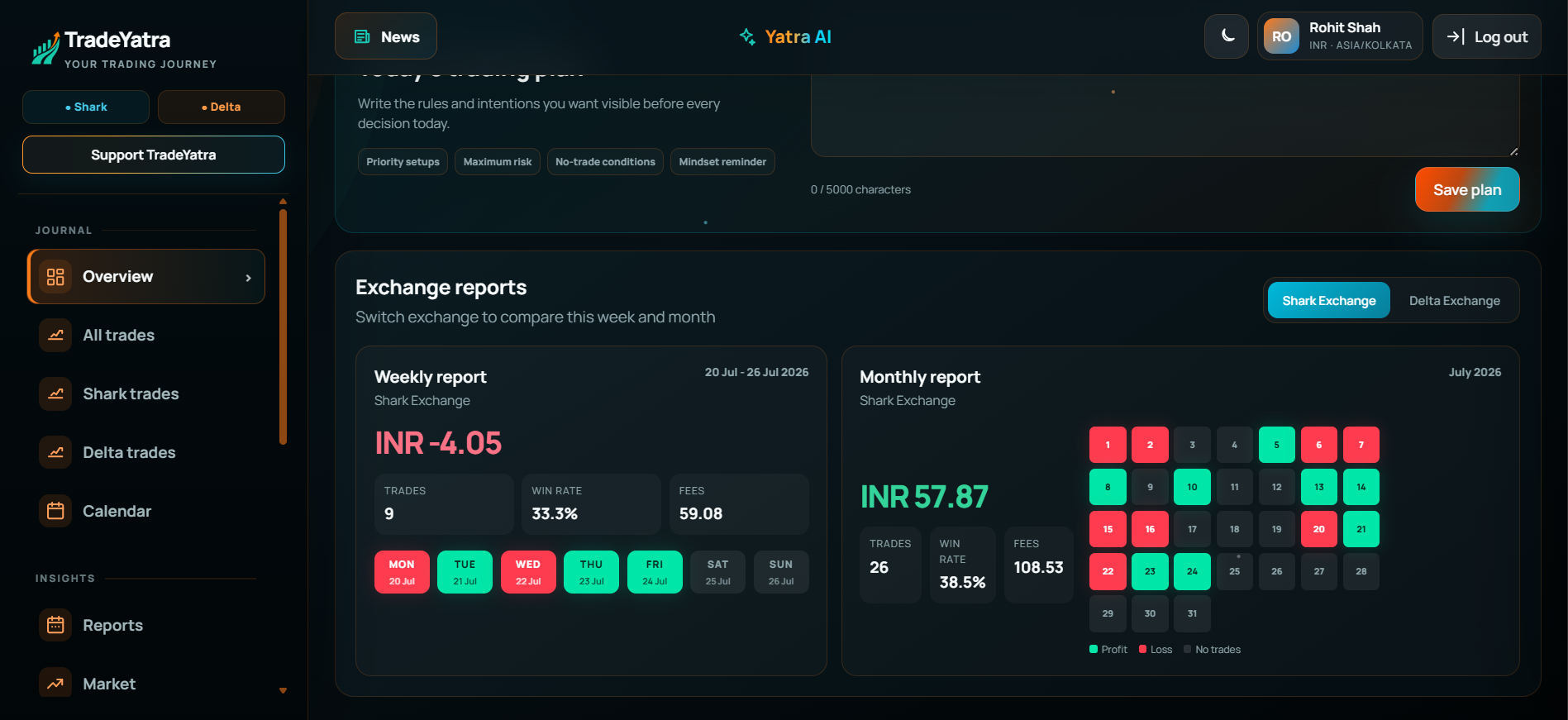Click sidebar scroll up arrow
This screenshot has width=1568, height=720.
point(283,202)
